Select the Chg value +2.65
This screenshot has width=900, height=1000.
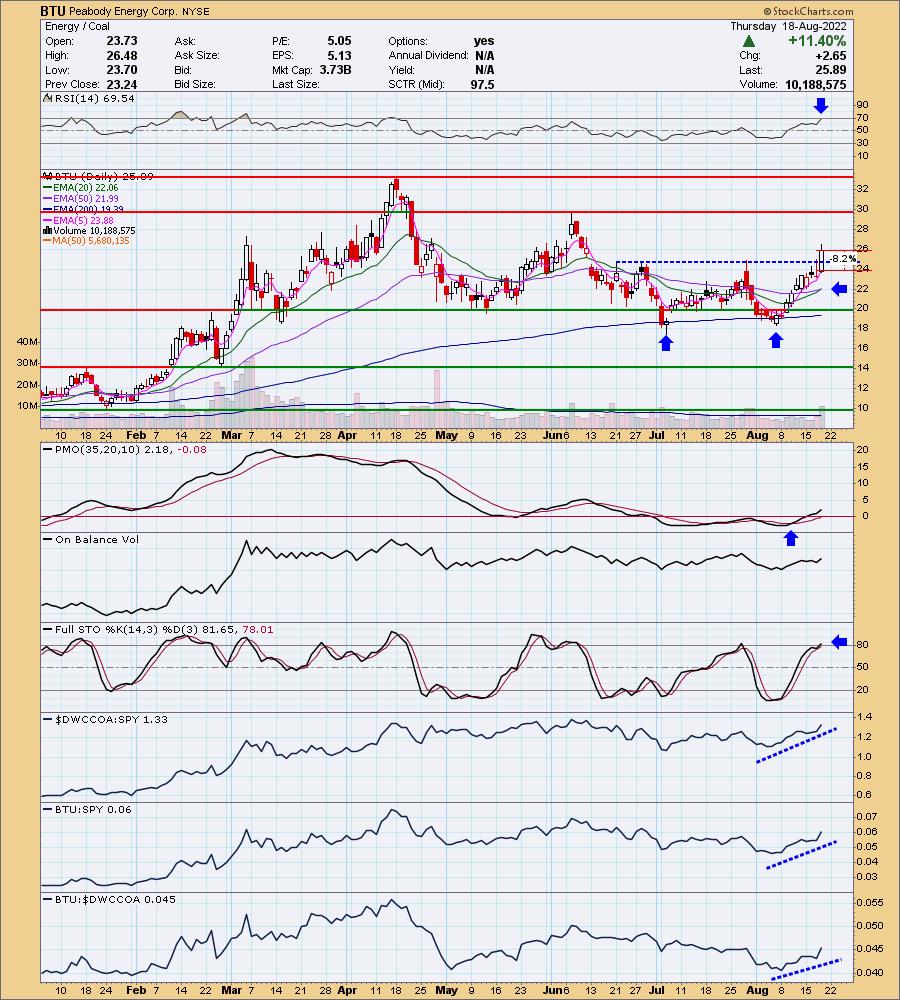[831, 55]
